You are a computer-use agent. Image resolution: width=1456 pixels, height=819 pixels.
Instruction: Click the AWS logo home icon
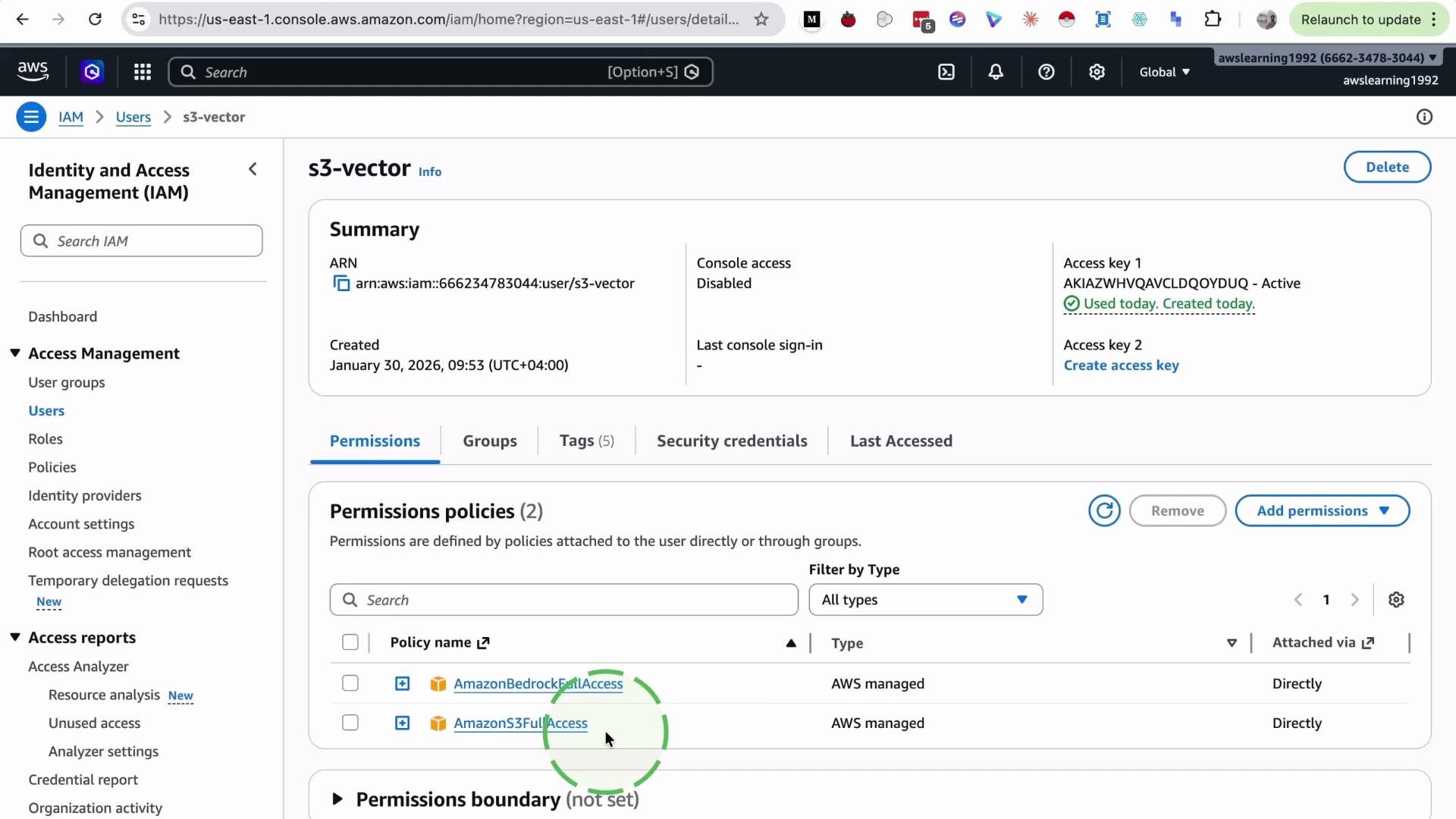(33, 71)
